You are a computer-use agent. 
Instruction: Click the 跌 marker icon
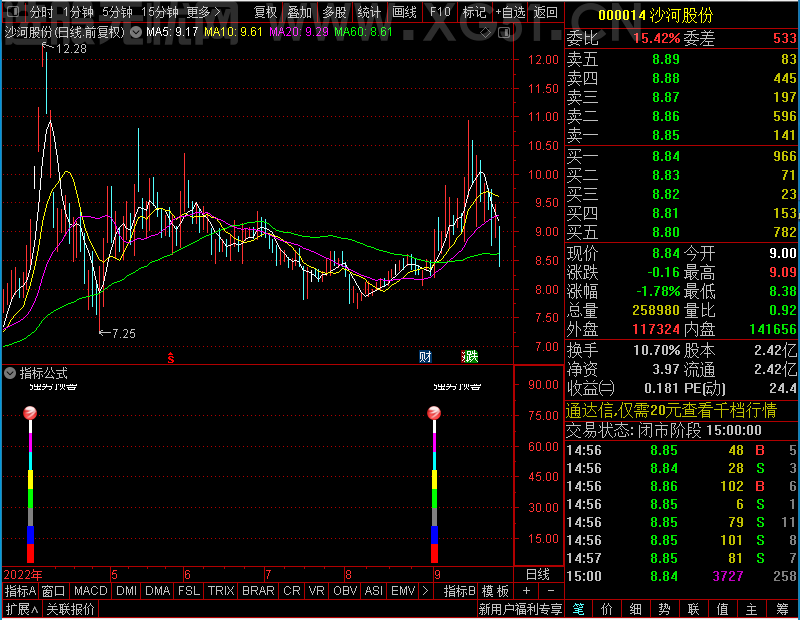click(470, 357)
